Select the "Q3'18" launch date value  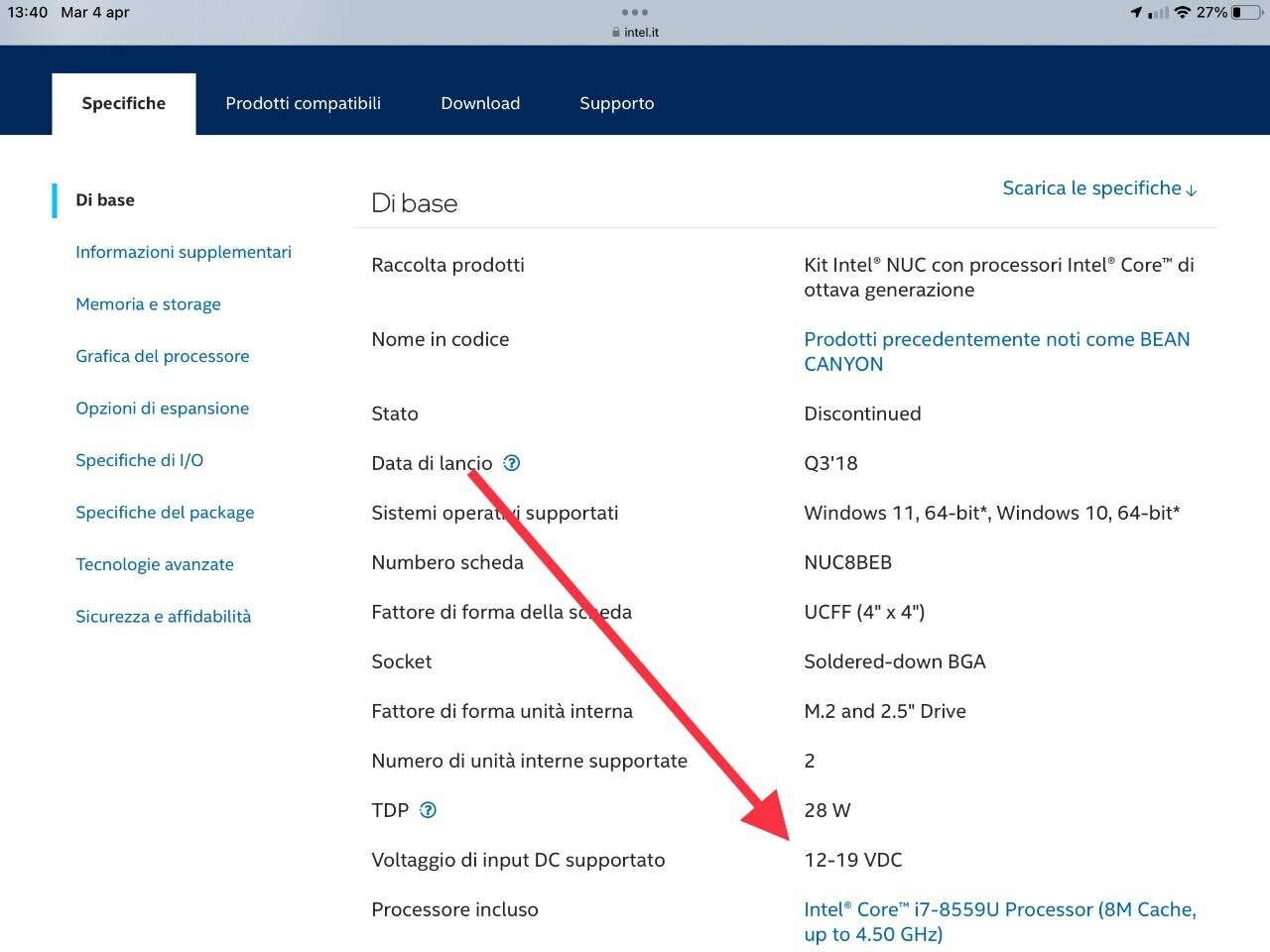point(830,463)
